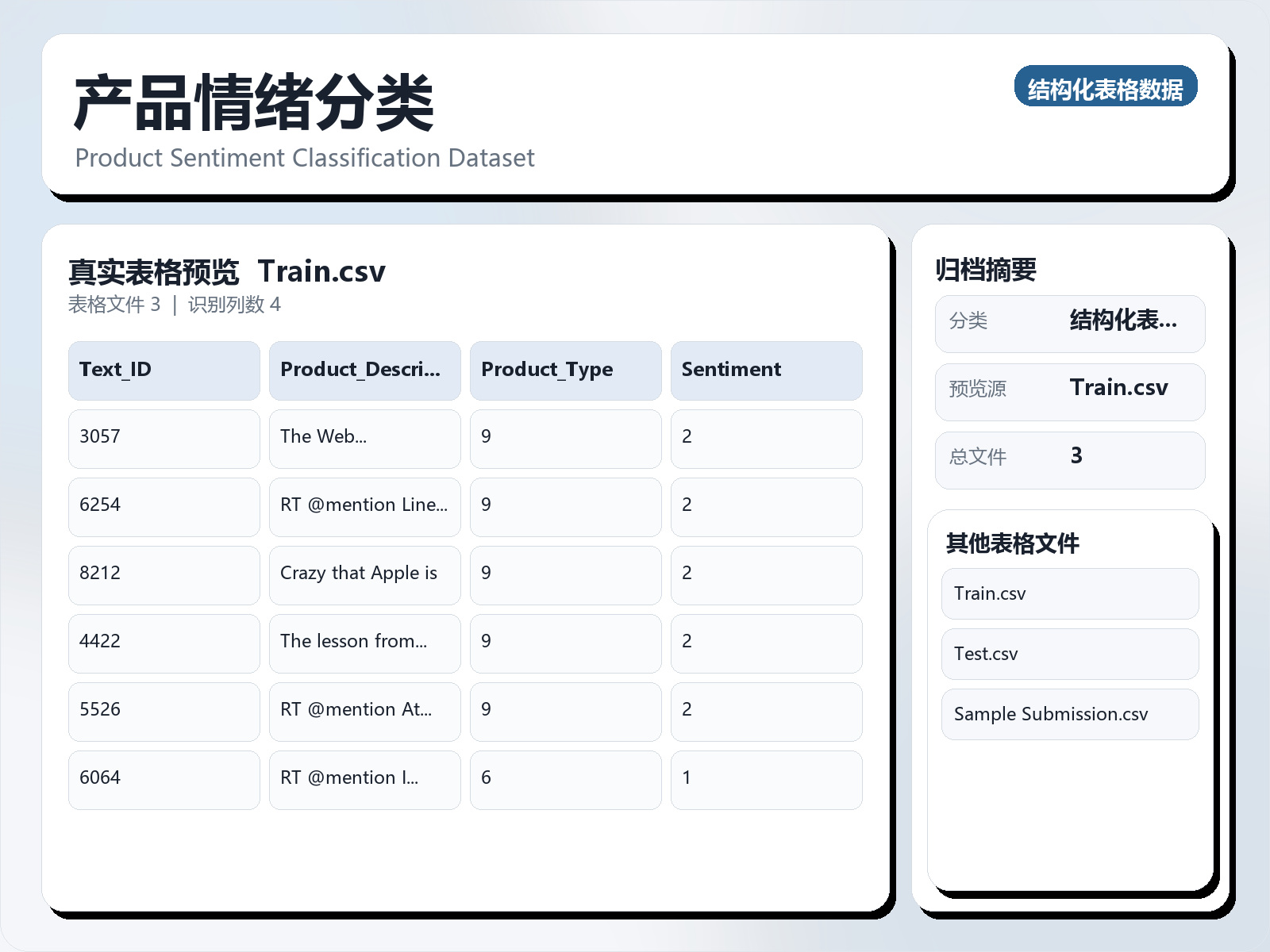Click the 预览源 Train.csv field
The image size is (1270, 952).
pos(1120,389)
